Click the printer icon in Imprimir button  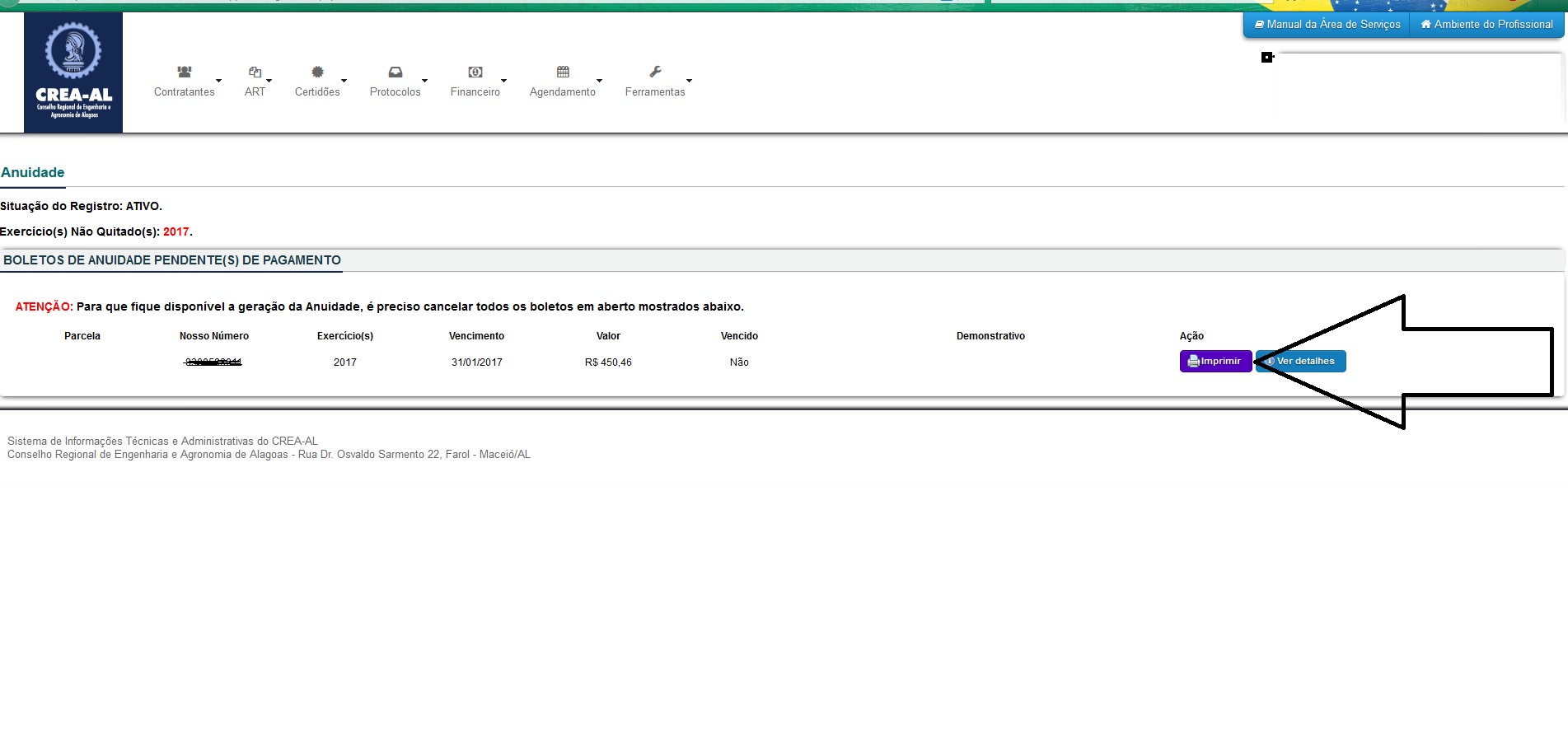(x=1193, y=362)
